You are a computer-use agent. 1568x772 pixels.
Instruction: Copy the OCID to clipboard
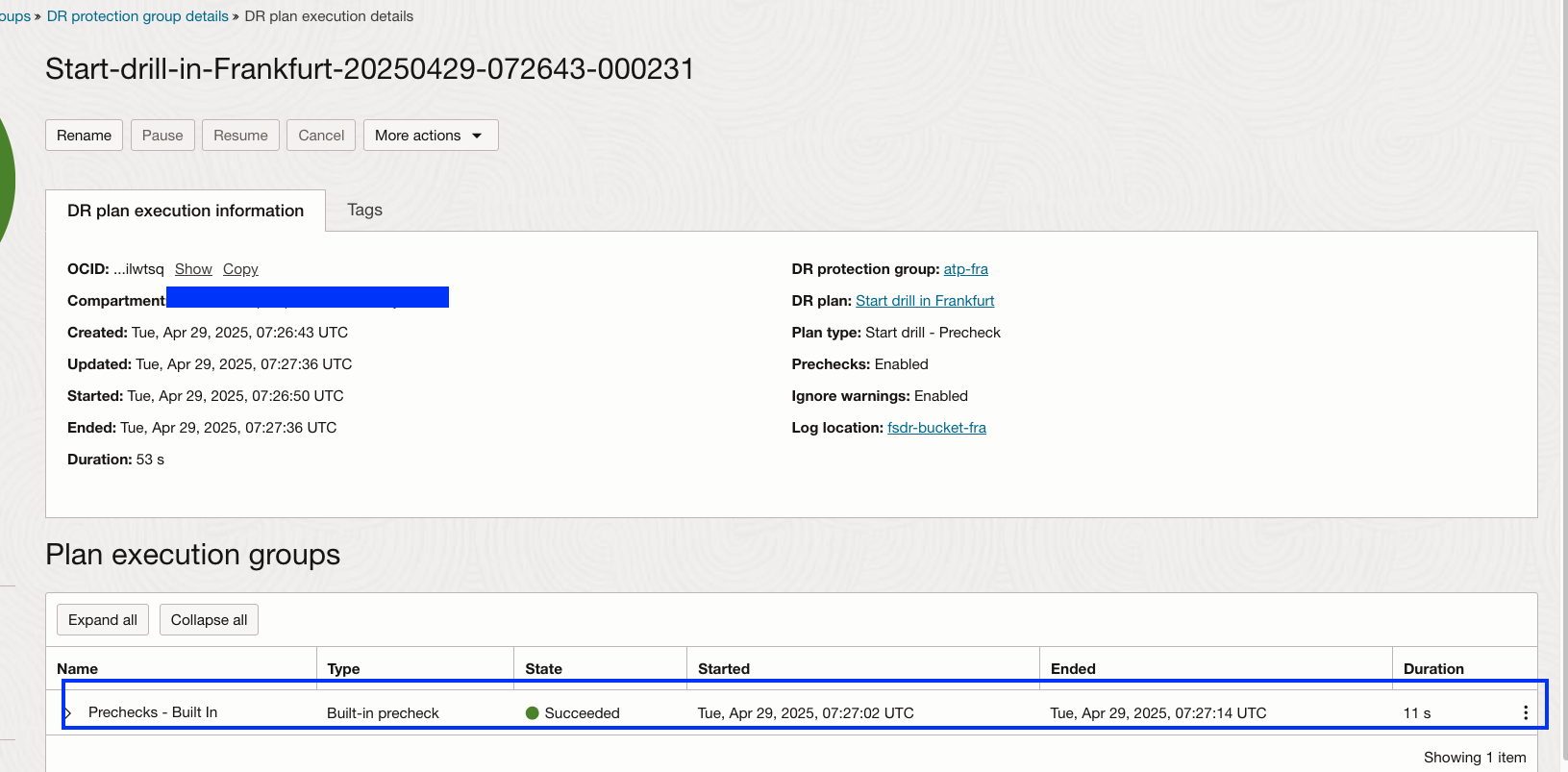(240, 269)
